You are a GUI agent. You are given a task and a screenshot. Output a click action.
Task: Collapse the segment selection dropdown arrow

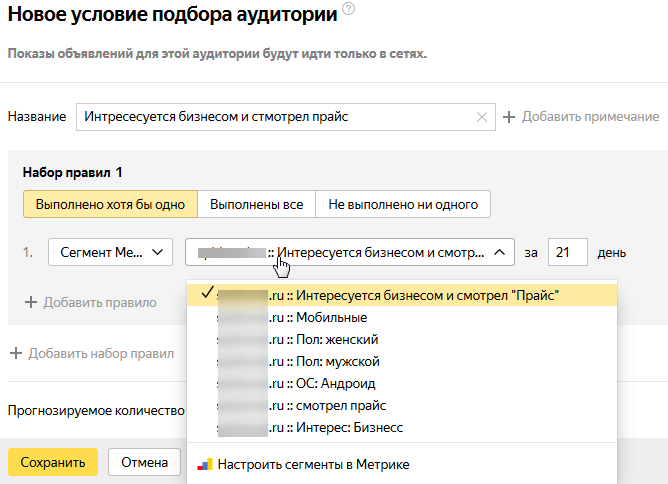coord(500,252)
